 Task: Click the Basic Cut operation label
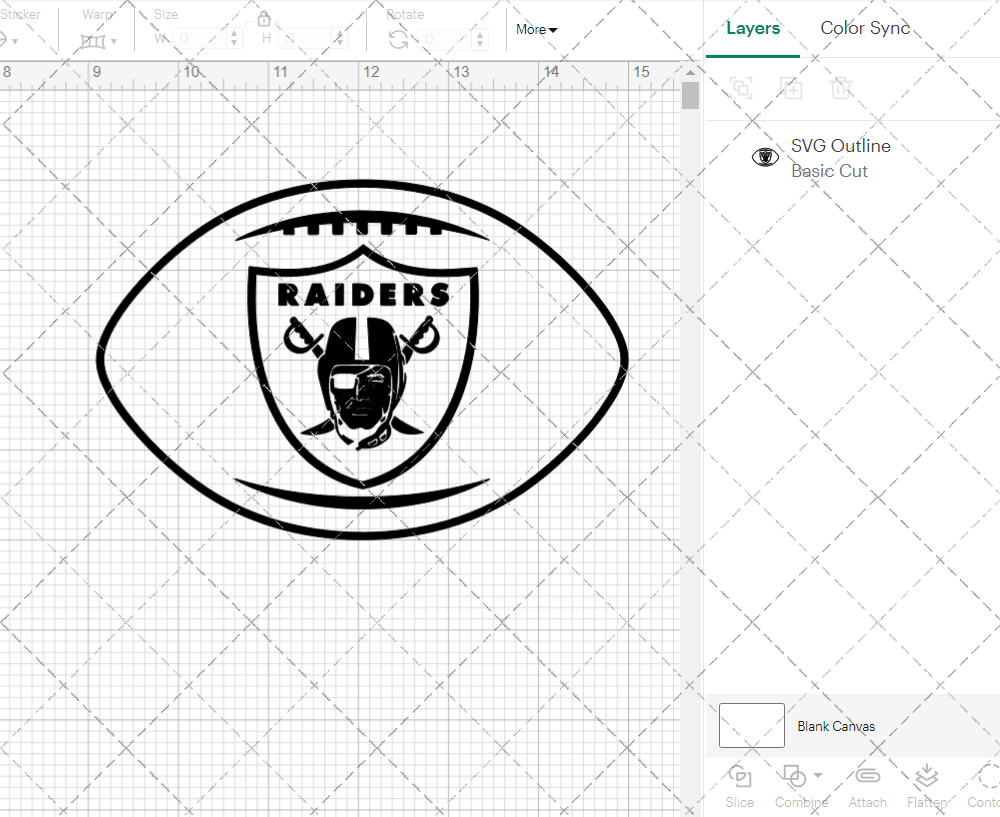[829, 171]
